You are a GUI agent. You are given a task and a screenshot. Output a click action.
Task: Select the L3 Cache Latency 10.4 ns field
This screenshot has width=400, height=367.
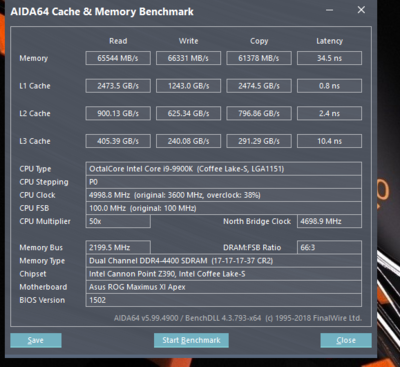point(329,141)
